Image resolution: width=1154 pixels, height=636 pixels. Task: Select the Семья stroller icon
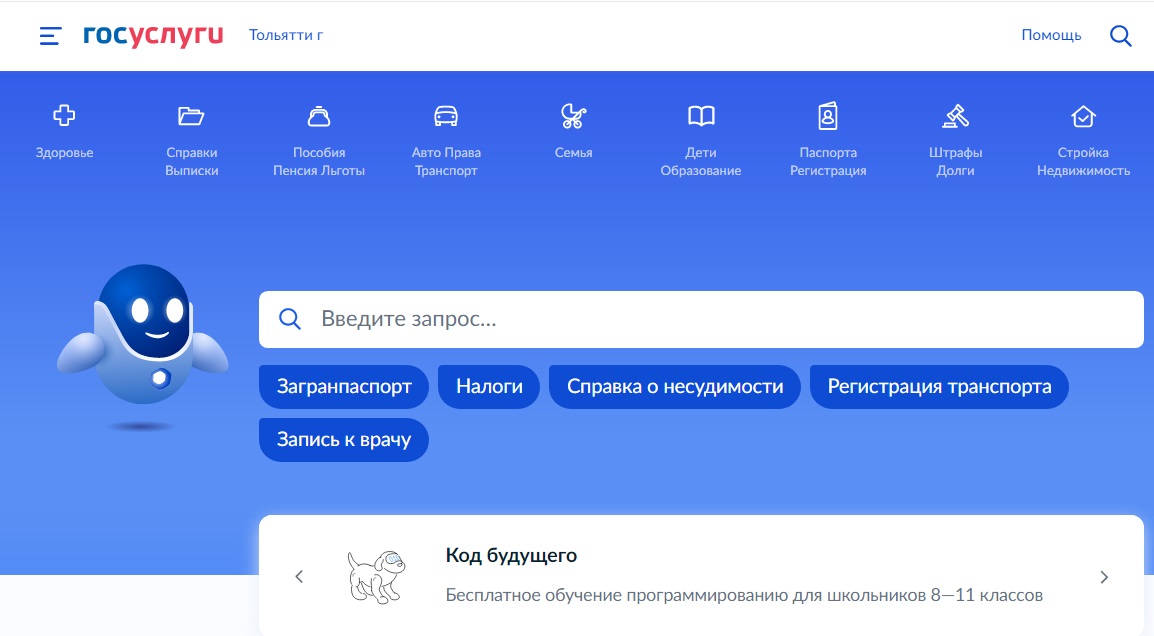573,116
